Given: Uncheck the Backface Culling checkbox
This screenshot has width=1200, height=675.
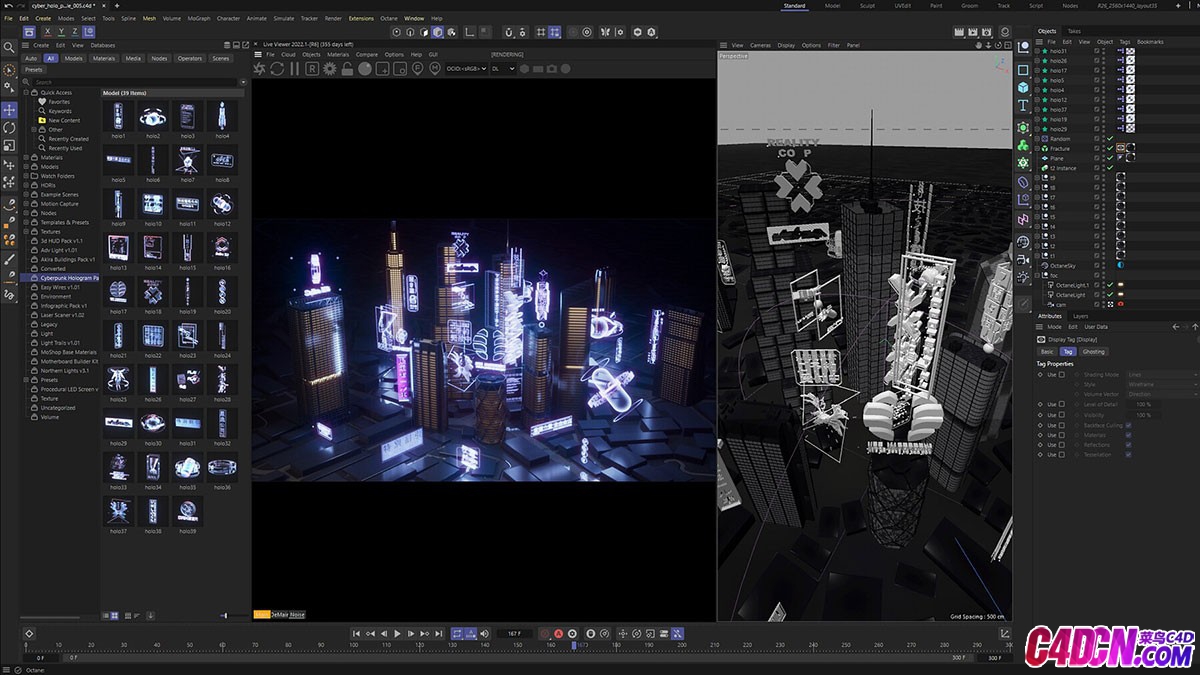Looking at the screenshot, I should pos(1129,425).
